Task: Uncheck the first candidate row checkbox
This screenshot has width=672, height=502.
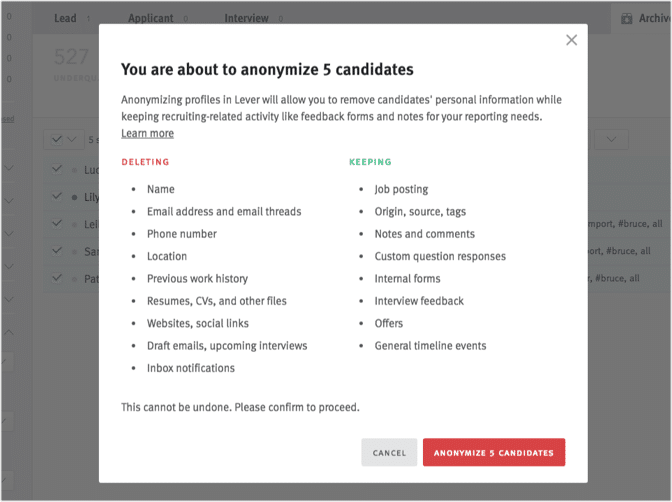Action: click(57, 169)
